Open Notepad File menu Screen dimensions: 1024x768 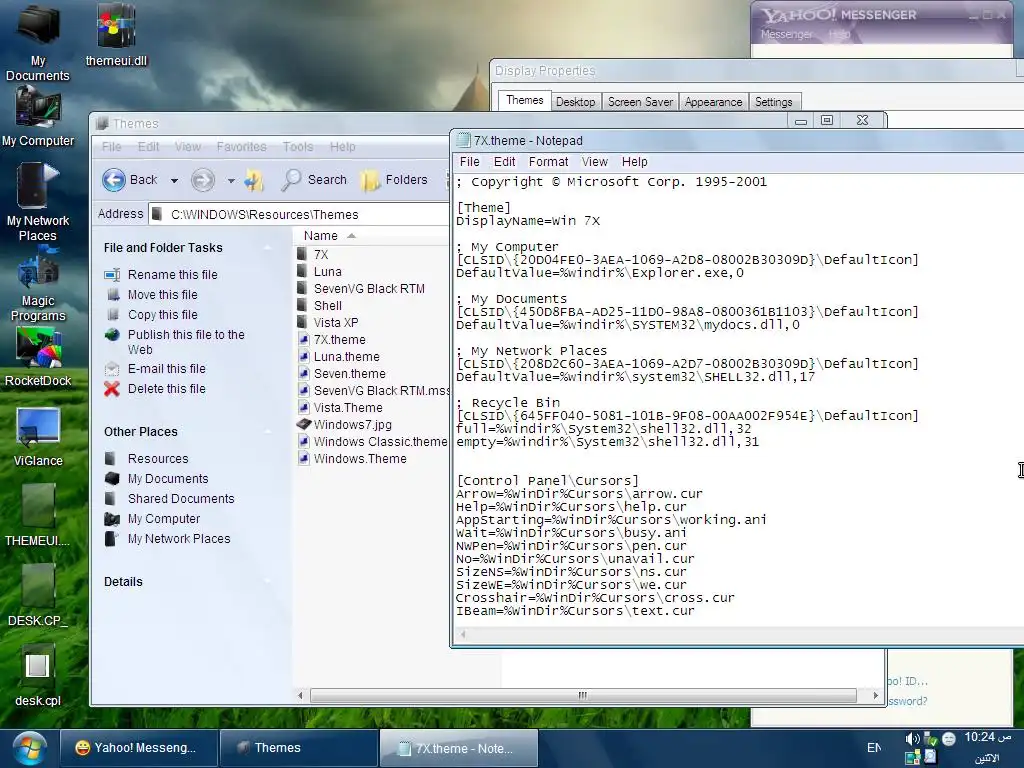469,162
